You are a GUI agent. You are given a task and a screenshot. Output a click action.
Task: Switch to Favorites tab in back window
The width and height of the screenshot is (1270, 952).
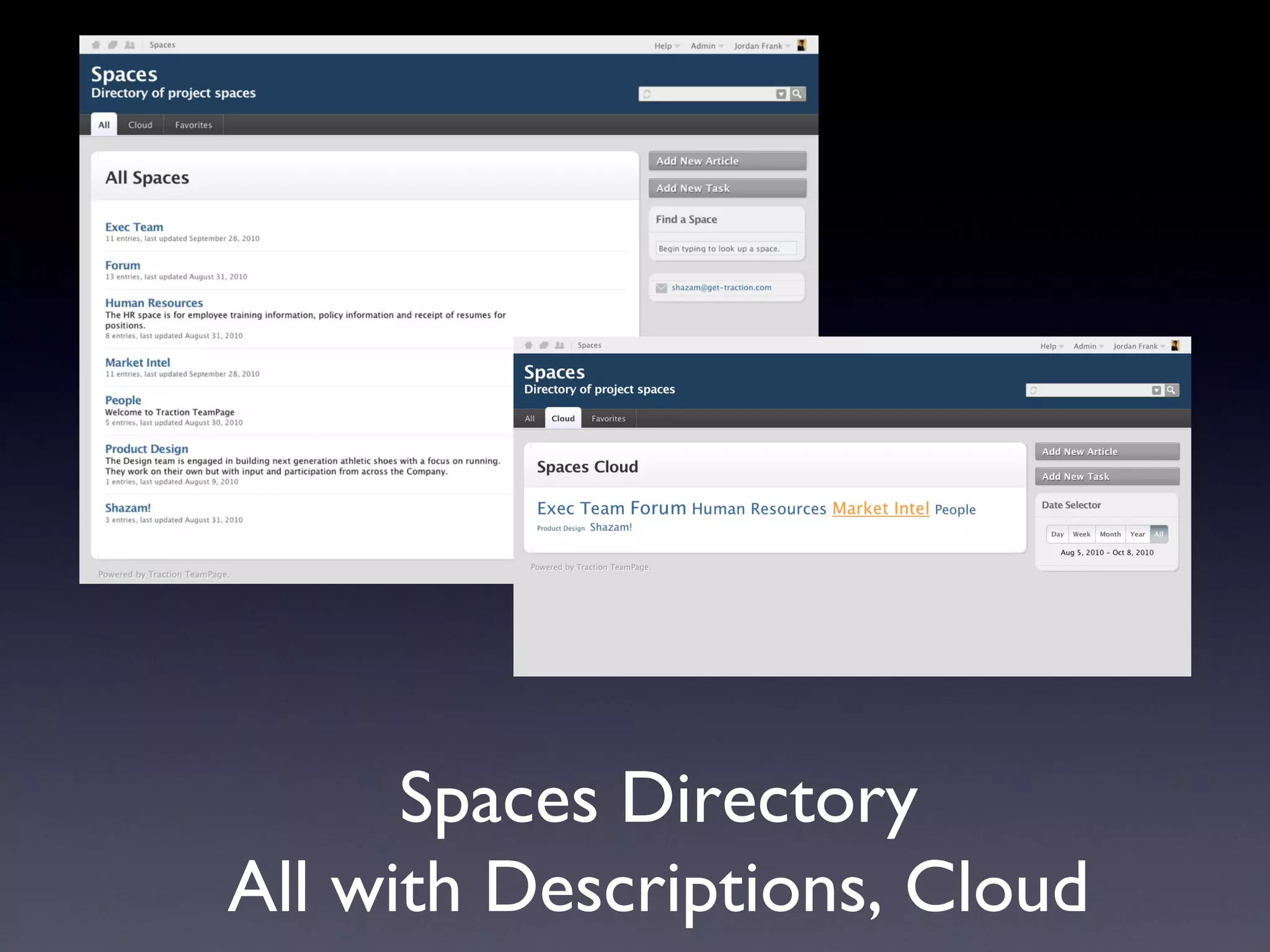click(193, 125)
